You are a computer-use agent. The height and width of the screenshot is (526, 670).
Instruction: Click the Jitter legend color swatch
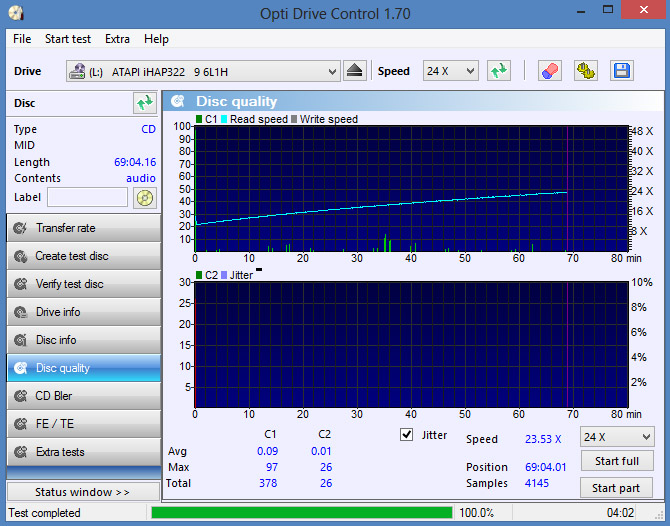click(224, 275)
